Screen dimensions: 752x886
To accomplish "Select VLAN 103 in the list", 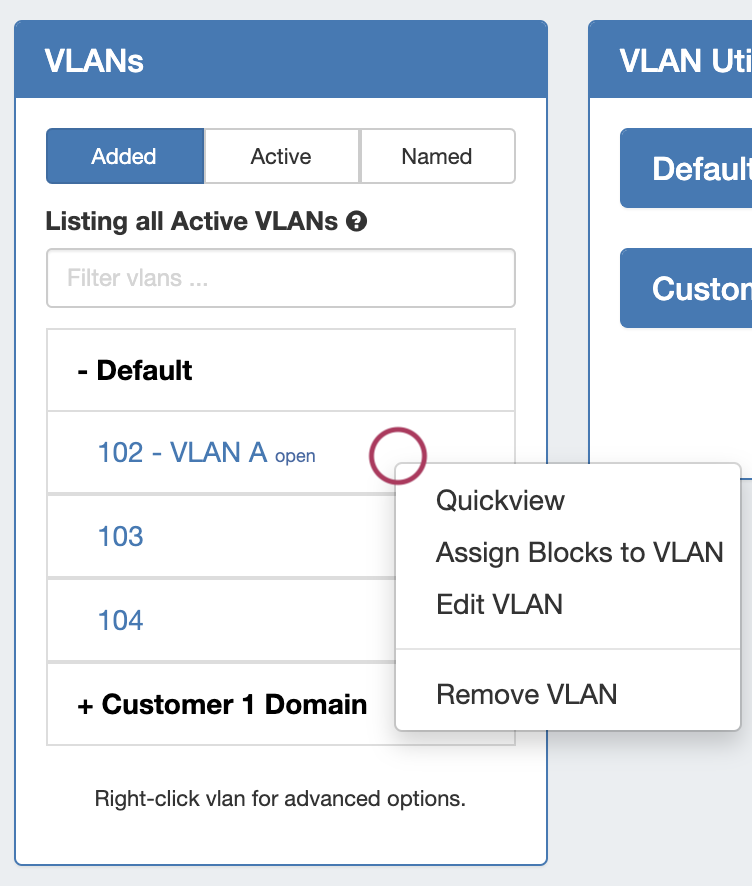I will pyautogui.click(x=121, y=537).
